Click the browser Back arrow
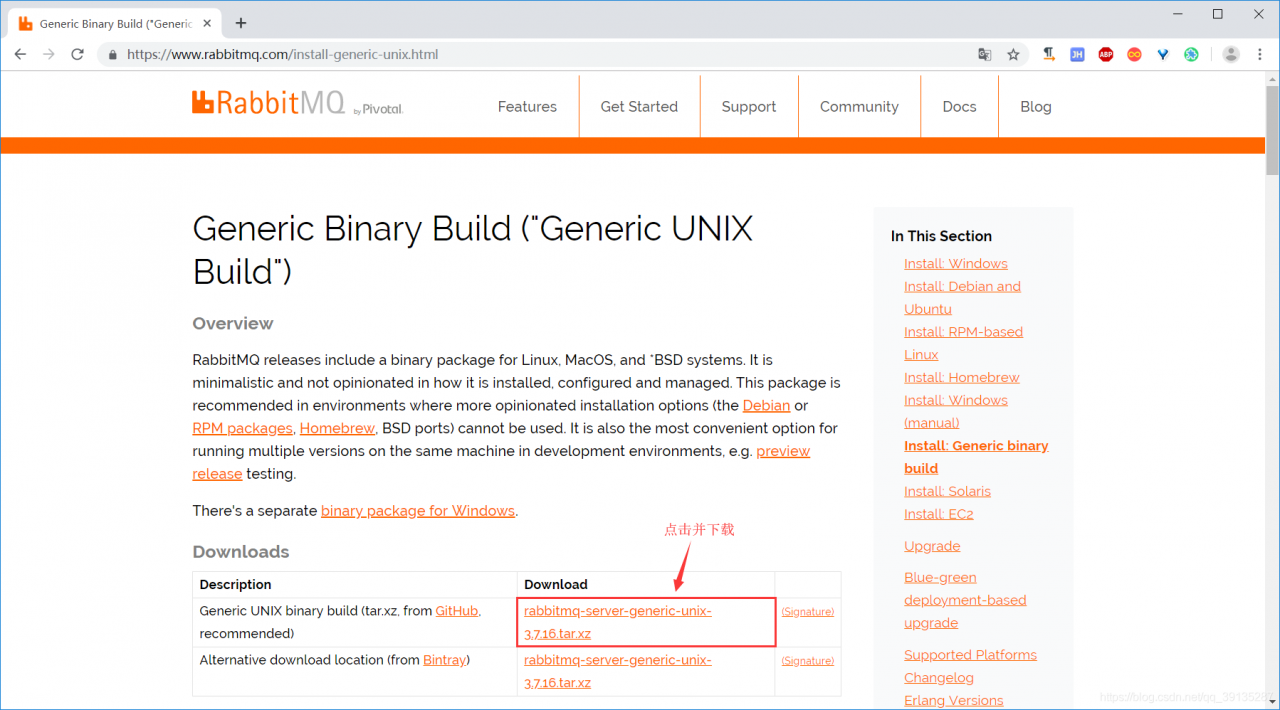Image resolution: width=1280 pixels, height=710 pixels. click(x=20, y=54)
